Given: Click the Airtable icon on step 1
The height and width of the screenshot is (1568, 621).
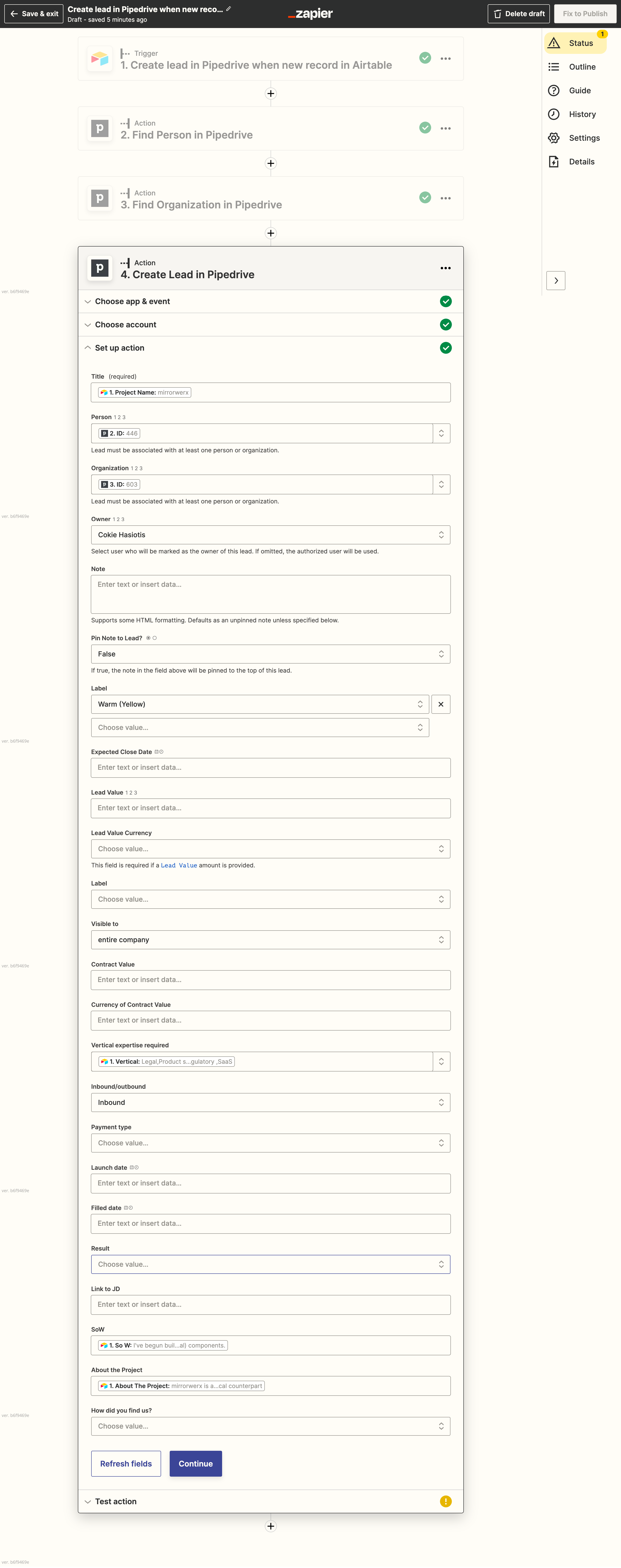Looking at the screenshot, I should click(100, 59).
